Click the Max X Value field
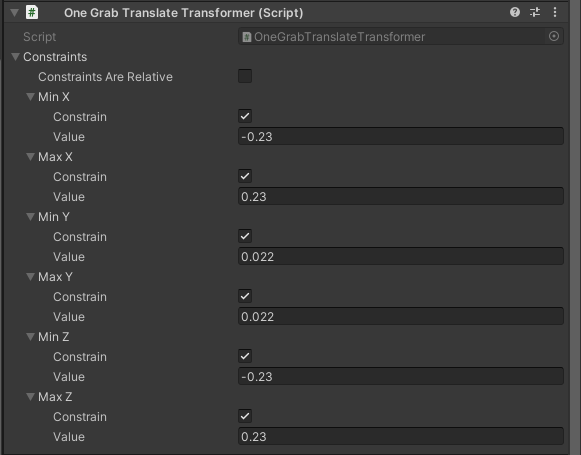 coord(401,196)
